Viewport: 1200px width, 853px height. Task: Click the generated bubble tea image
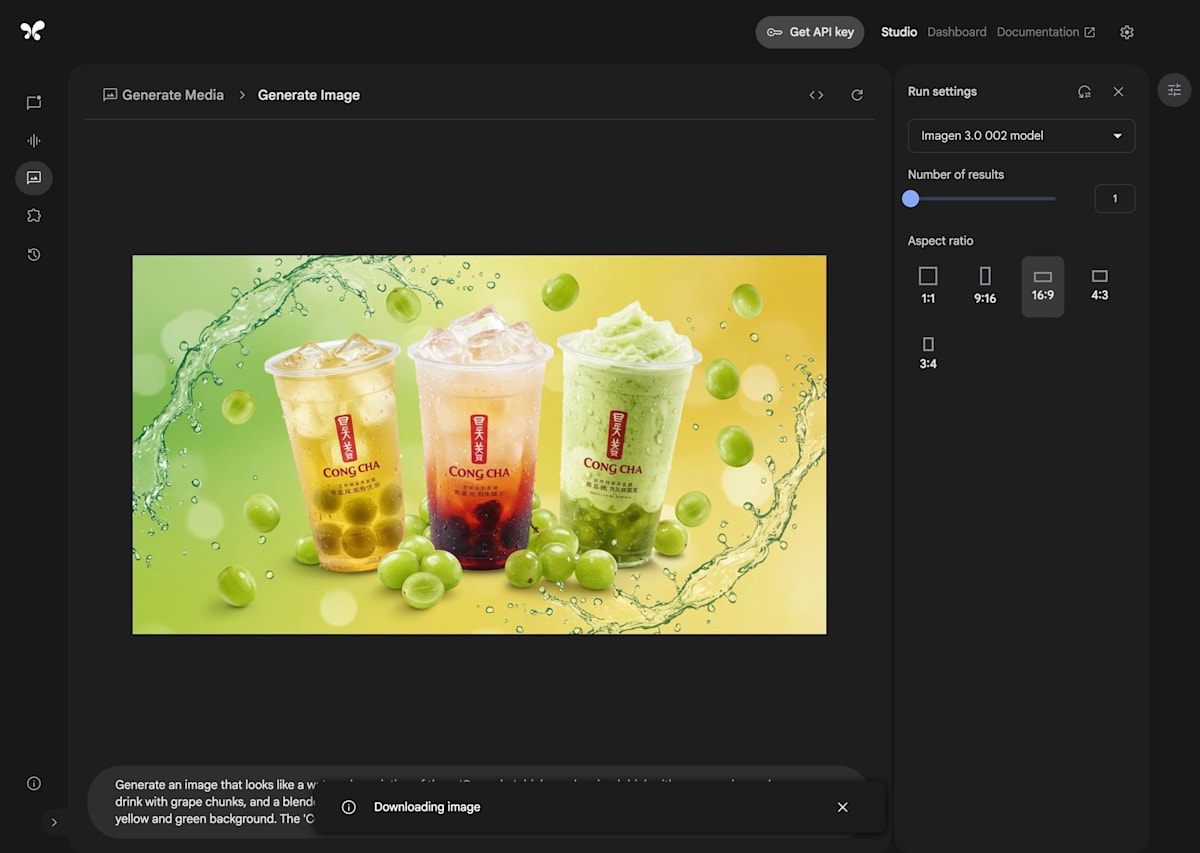479,444
